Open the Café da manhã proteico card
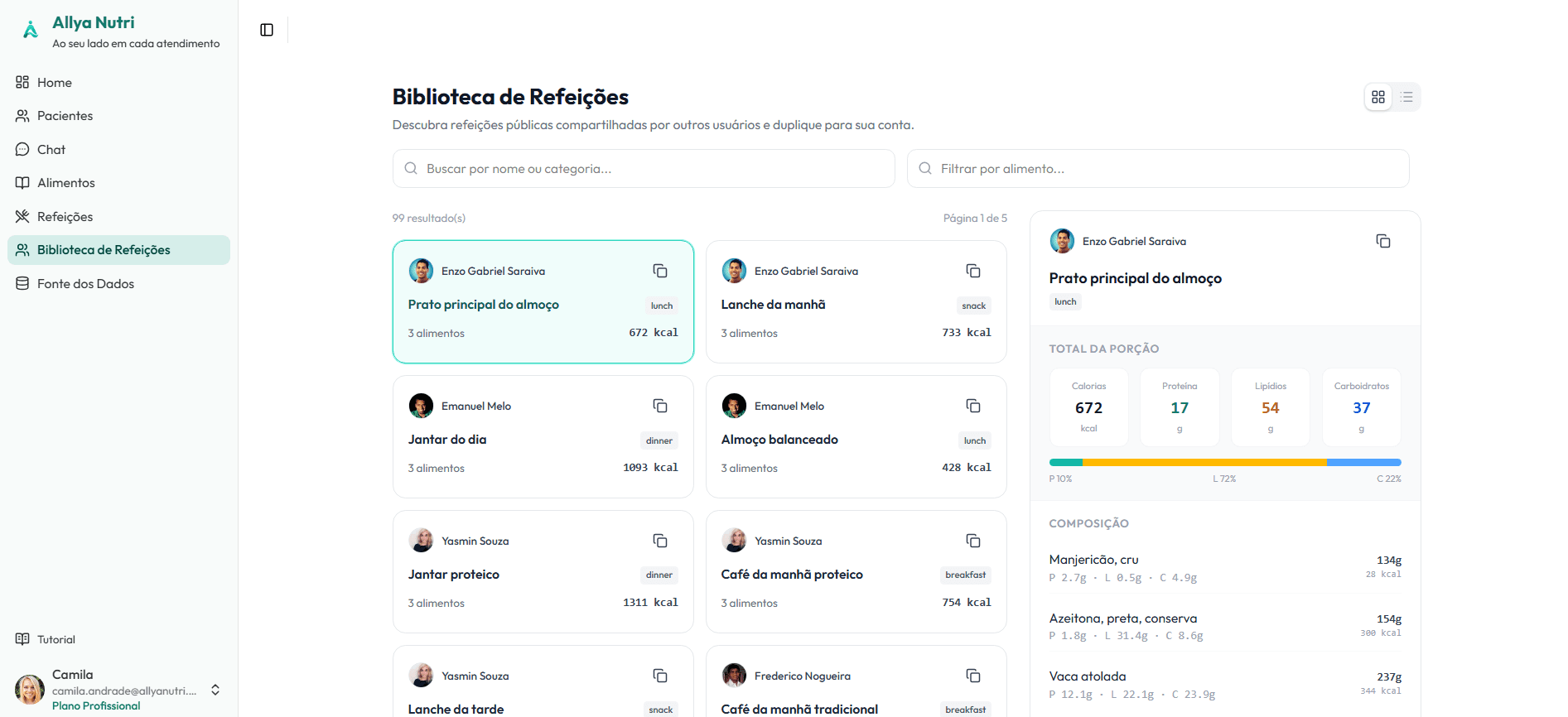The image size is (1568, 717). 856,572
